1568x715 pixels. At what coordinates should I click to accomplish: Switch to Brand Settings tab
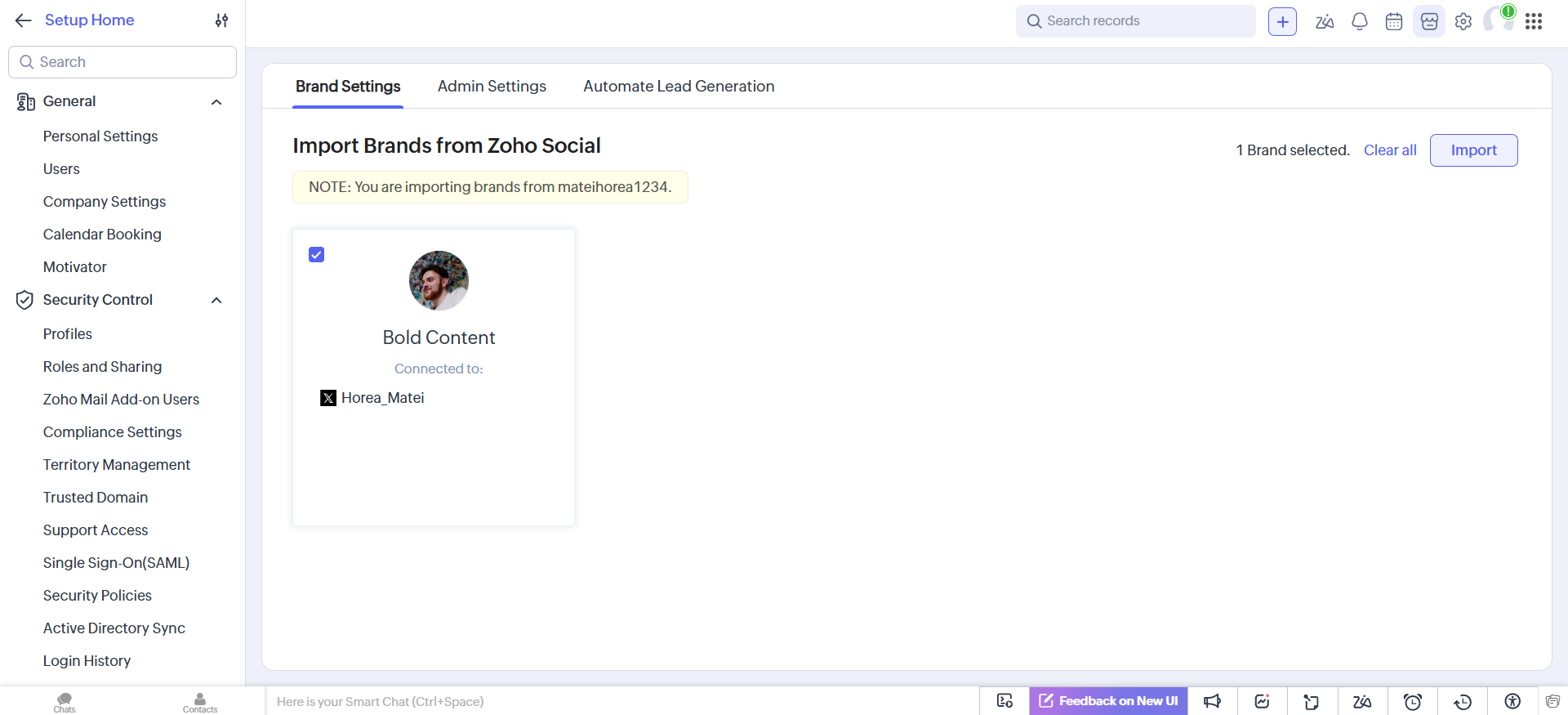[348, 87]
